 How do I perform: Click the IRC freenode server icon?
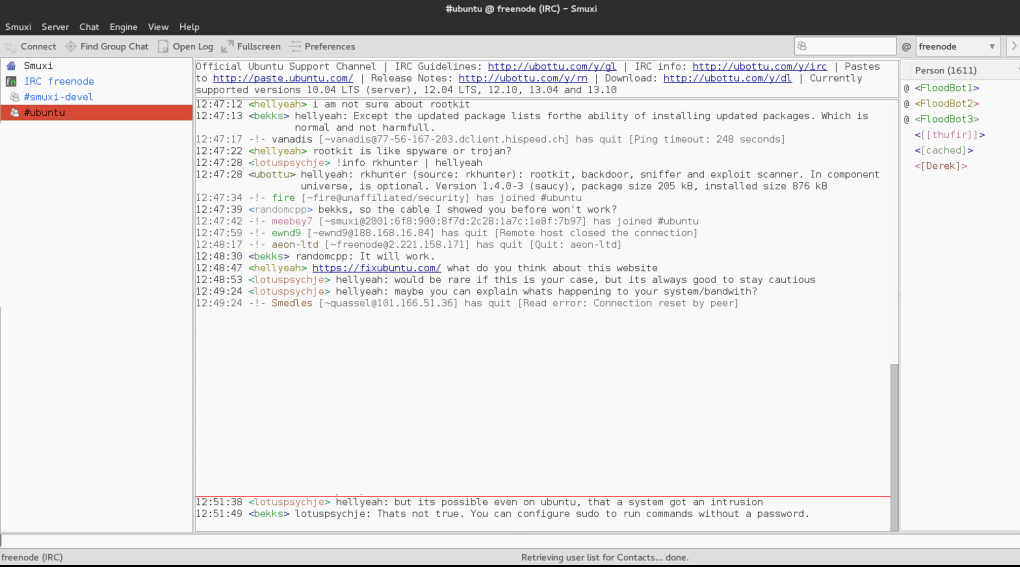coord(11,81)
